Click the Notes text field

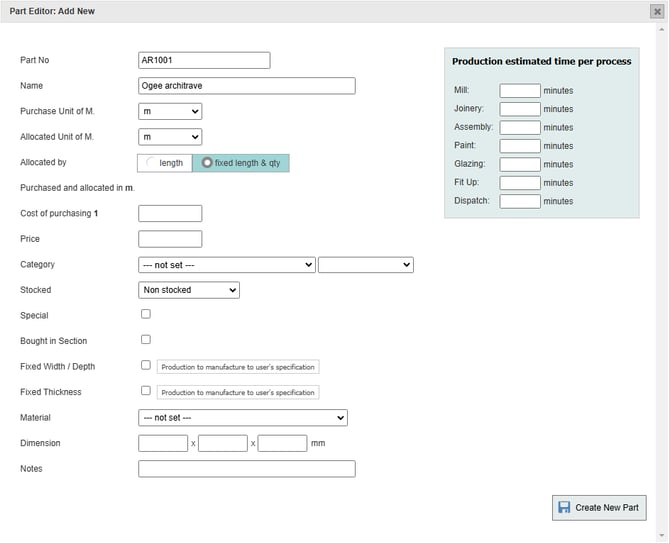point(246,469)
